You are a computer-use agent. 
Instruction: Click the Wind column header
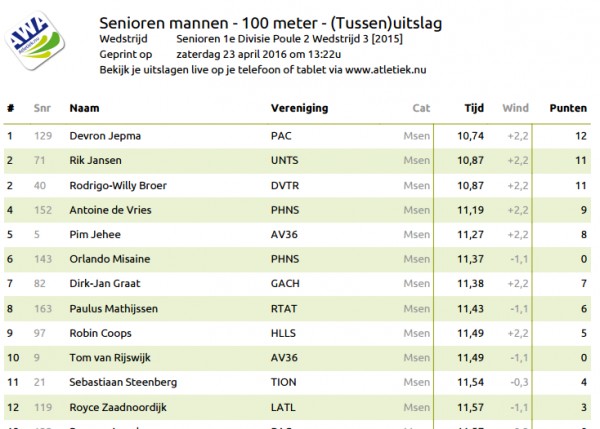515,108
